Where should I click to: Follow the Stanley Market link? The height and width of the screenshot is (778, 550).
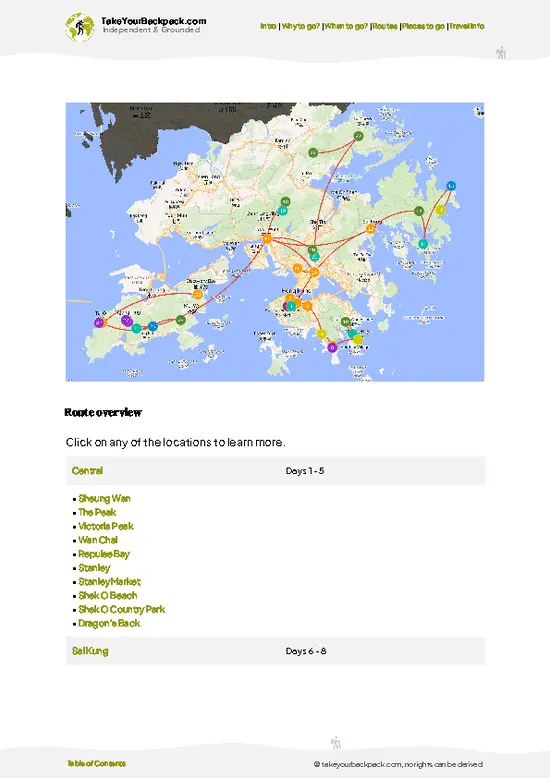[x=109, y=582]
